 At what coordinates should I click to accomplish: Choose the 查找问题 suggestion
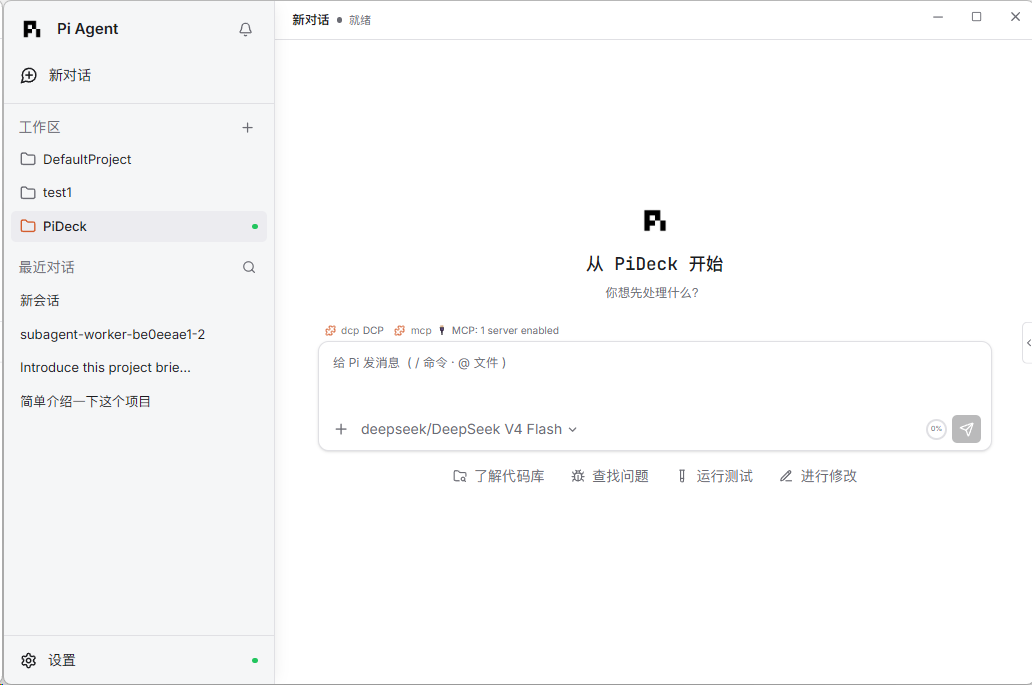tap(610, 476)
